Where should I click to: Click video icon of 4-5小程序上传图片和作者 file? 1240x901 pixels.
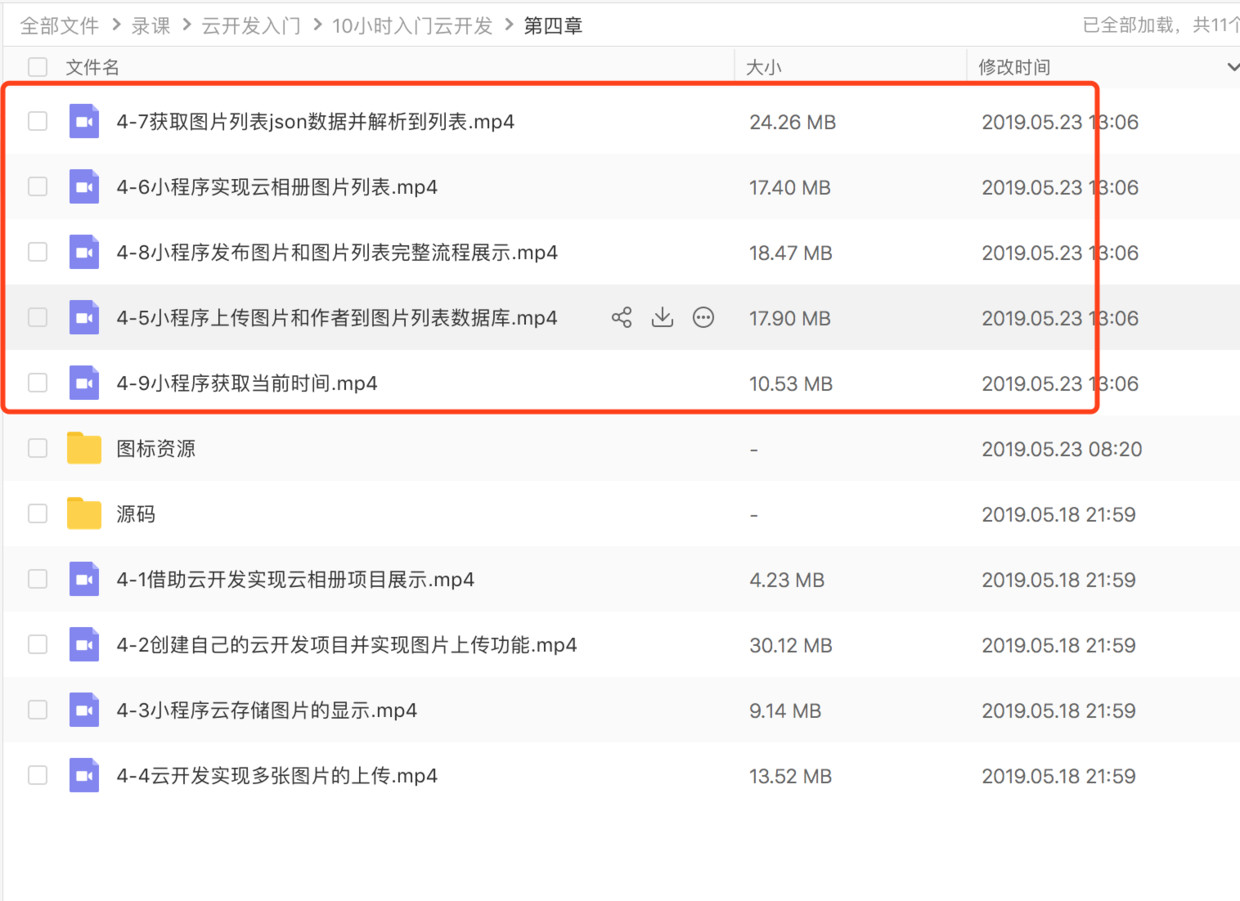(x=84, y=318)
